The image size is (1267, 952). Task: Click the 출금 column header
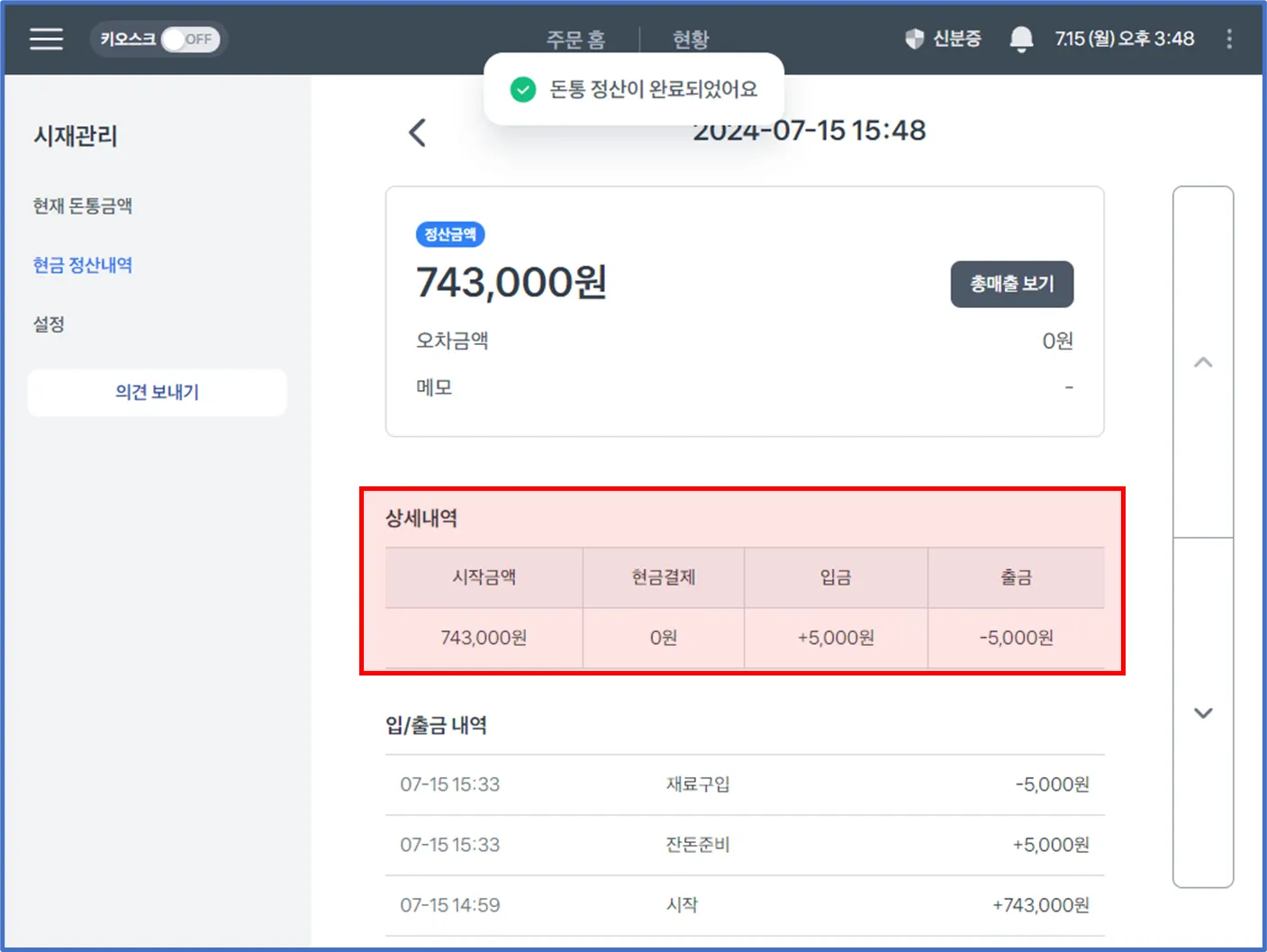coord(1016,577)
